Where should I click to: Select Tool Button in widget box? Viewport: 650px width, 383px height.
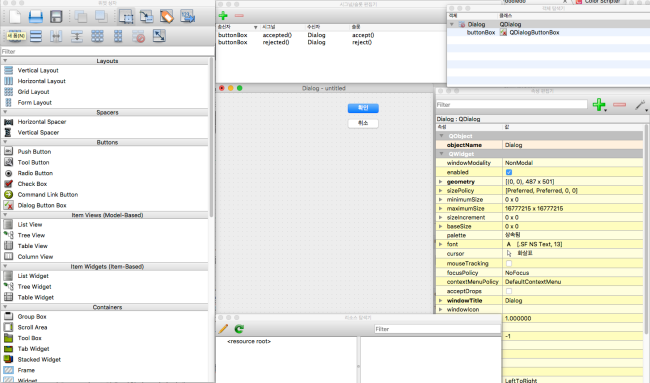coord(33,162)
